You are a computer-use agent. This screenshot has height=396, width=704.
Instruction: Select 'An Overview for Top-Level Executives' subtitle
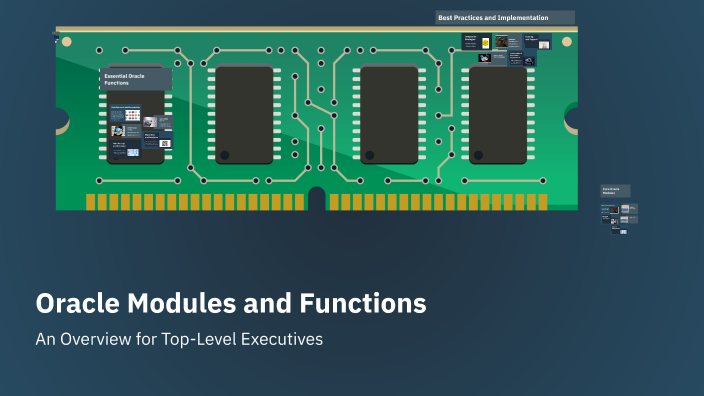pyautogui.click(x=179, y=339)
